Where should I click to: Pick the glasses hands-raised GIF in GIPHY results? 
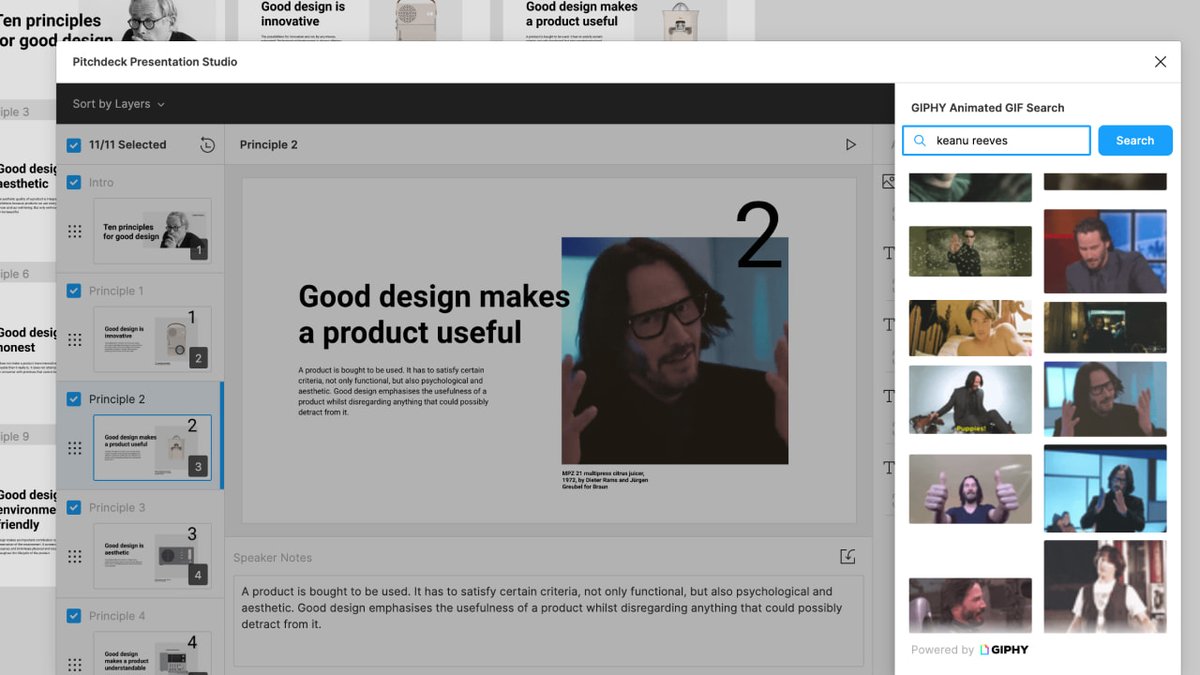1105,400
